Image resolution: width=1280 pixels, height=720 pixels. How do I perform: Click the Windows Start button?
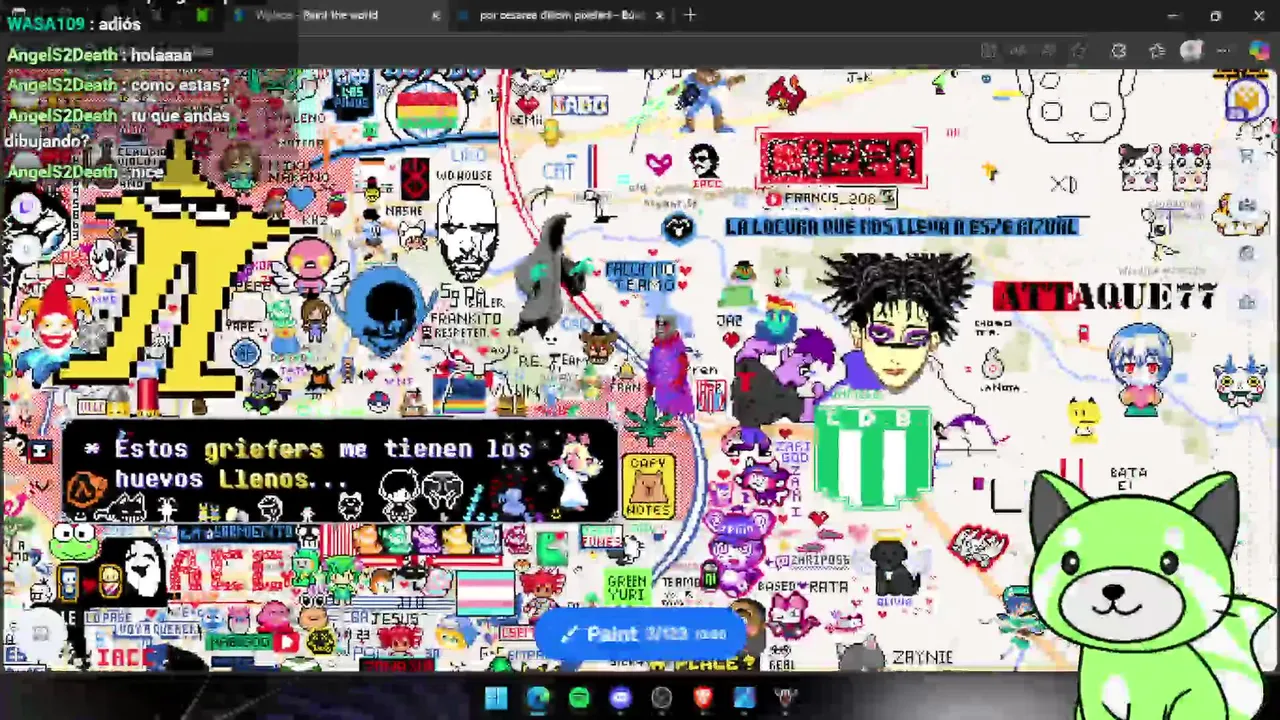(x=496, y=698)
